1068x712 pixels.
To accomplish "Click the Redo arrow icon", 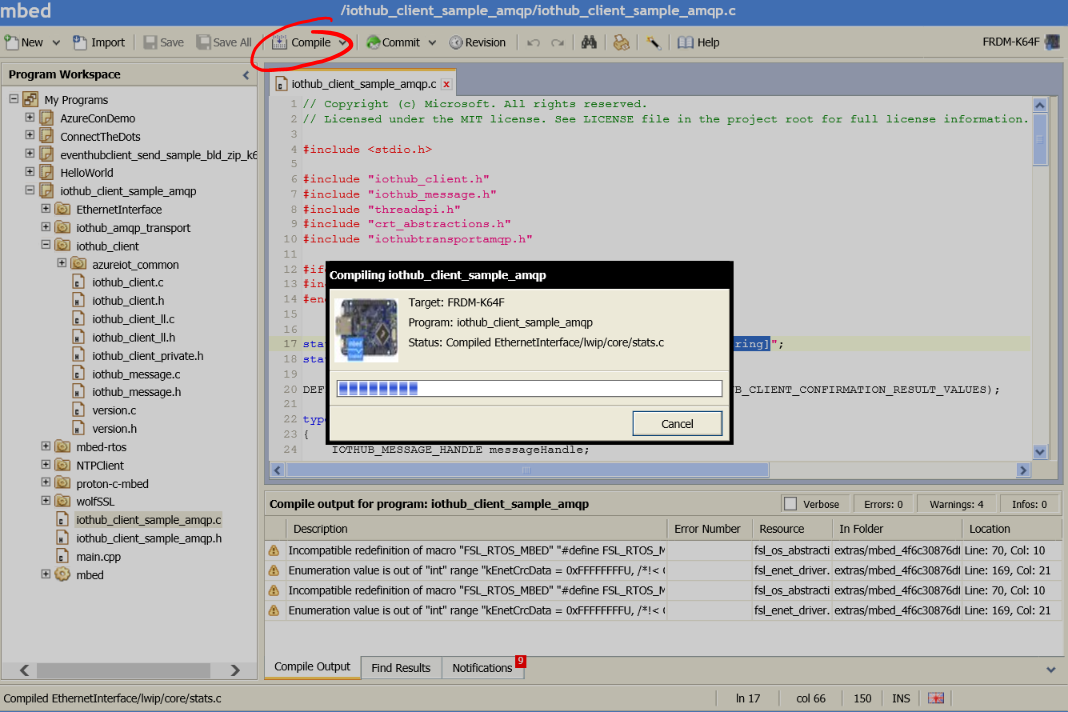I will point(557,43).
